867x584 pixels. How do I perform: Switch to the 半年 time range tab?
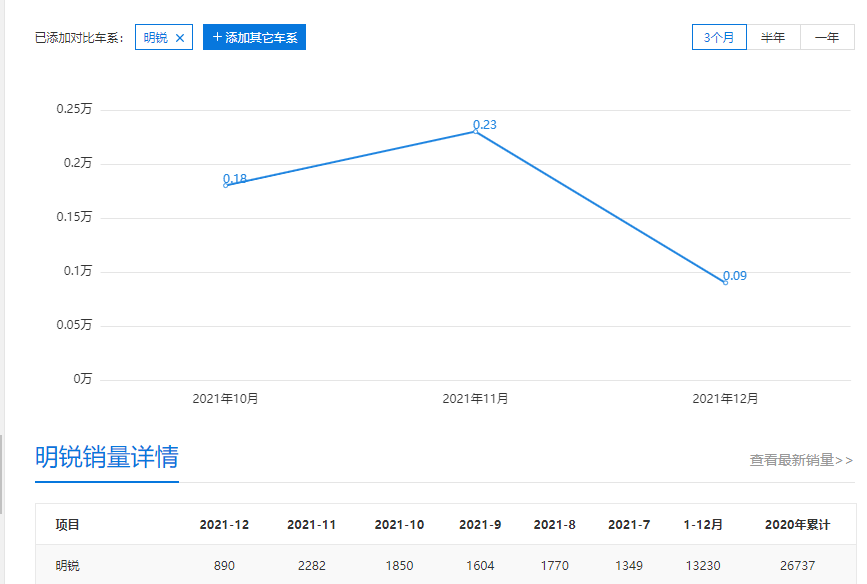pos(773,37)
